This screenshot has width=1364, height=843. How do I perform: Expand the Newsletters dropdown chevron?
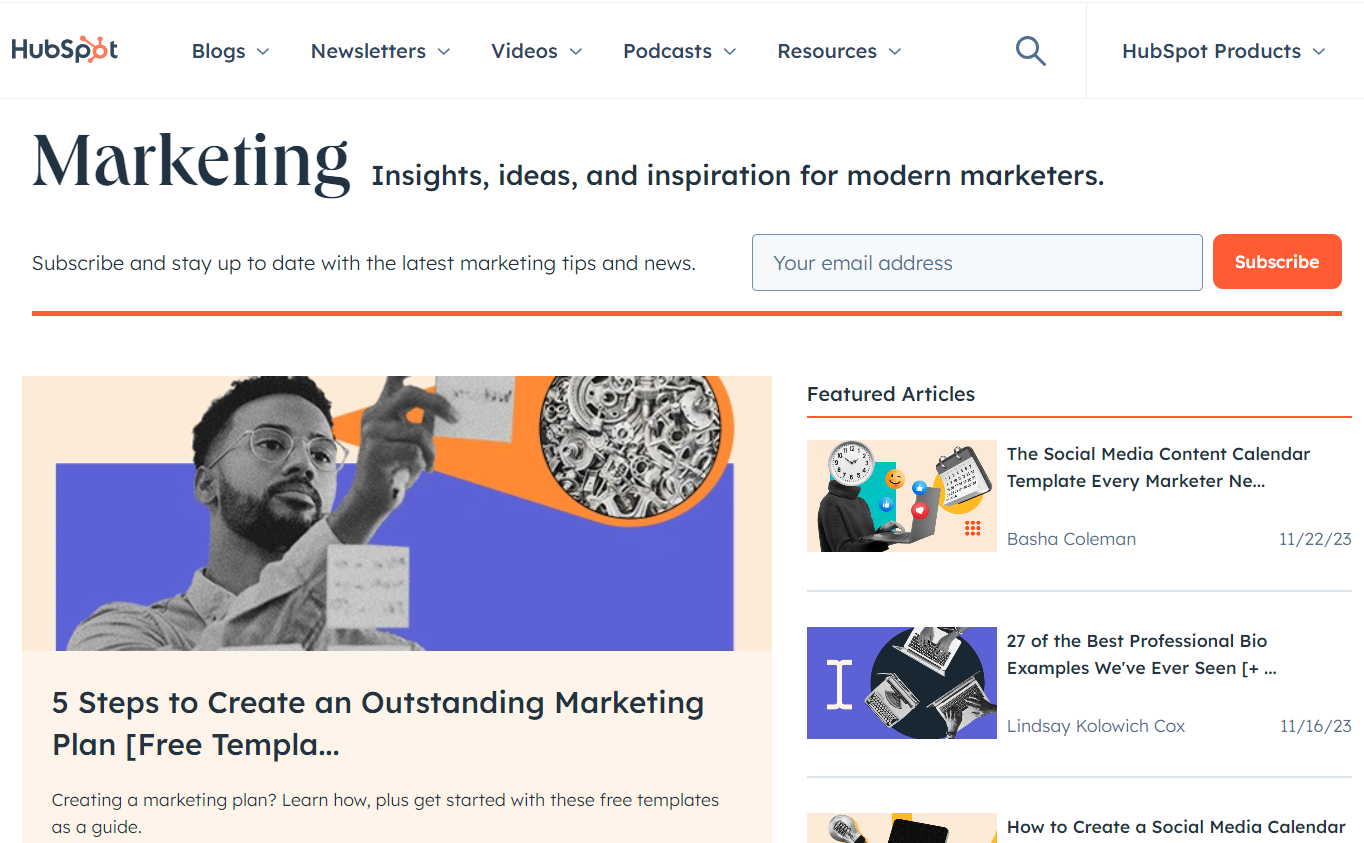(x=443, y=52)
